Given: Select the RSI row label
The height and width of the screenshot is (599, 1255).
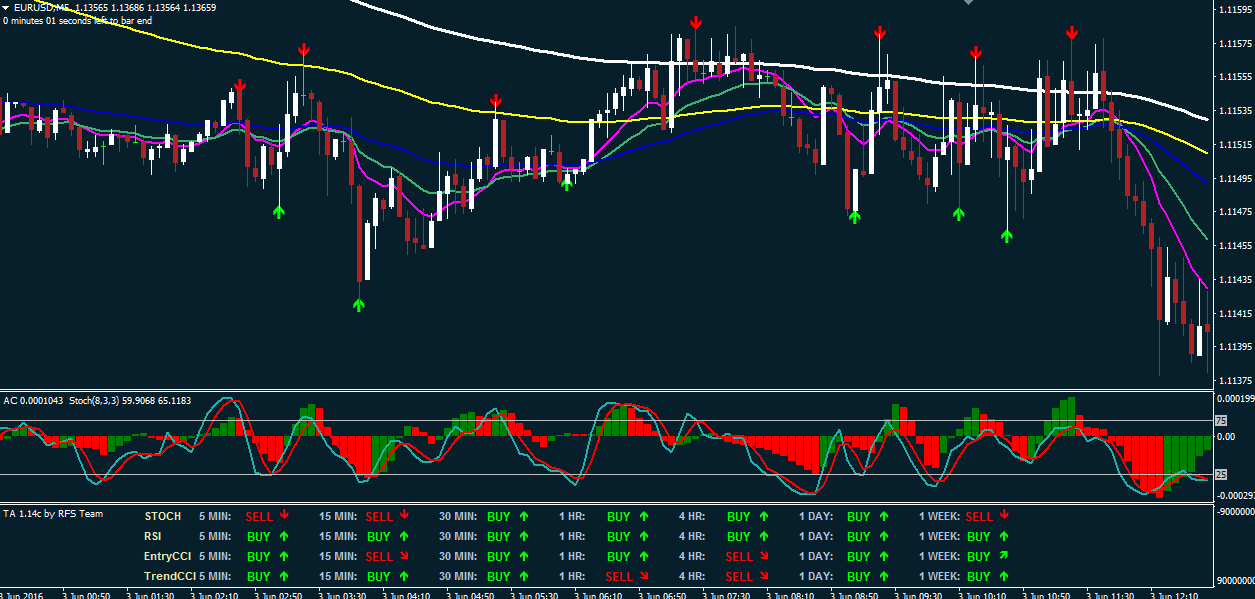Looking at the screenshot, I should pos(153,537).
